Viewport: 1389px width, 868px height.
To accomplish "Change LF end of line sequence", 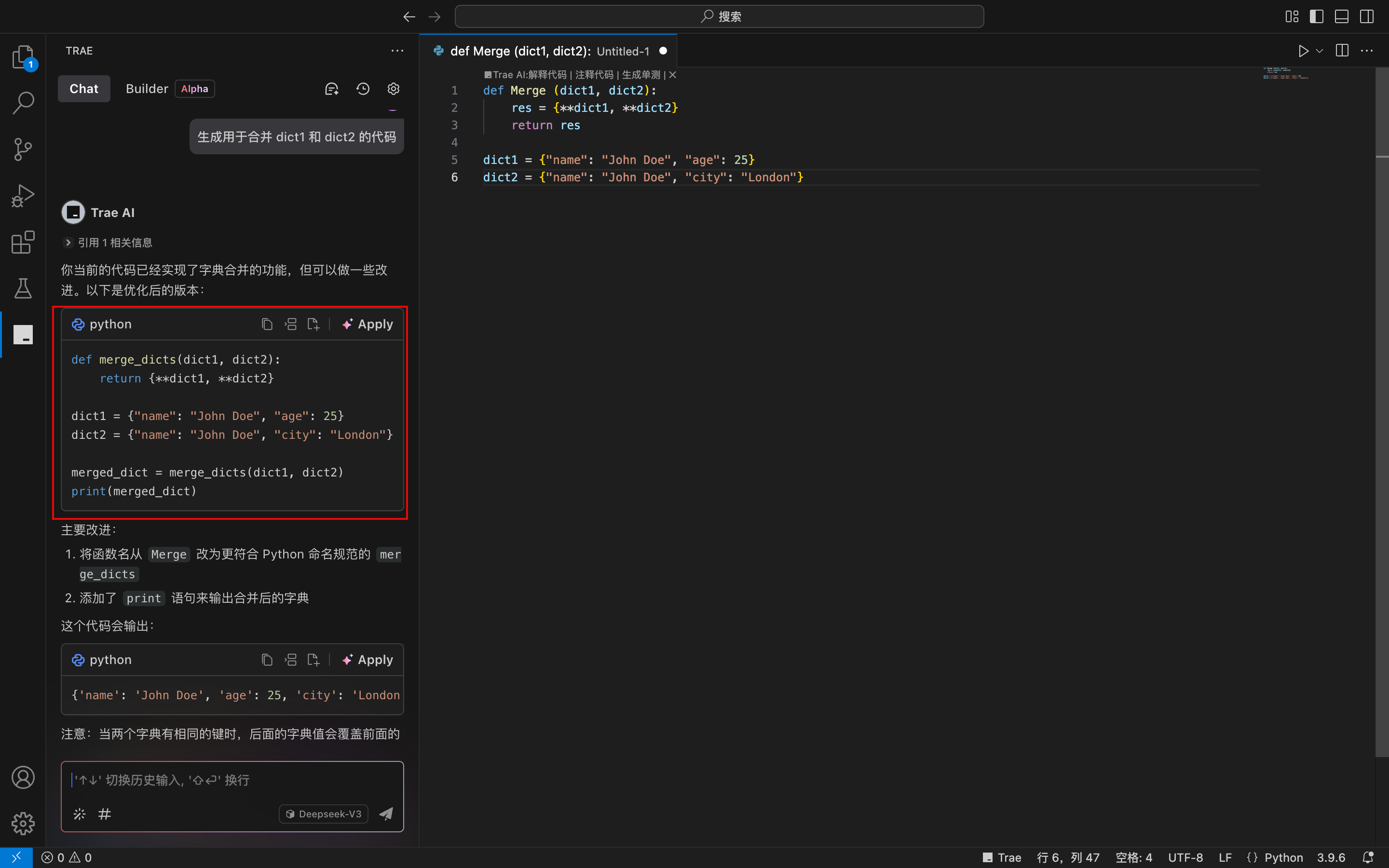I will pyautogui.click(x=1226, y=857).
